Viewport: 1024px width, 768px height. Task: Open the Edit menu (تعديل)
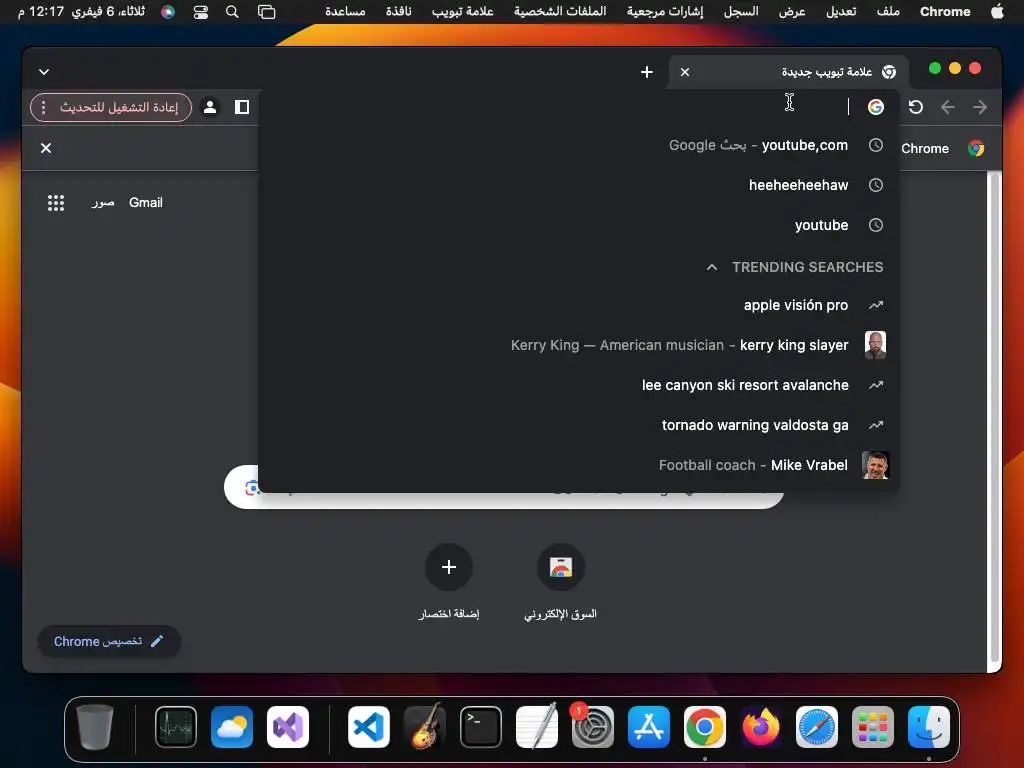pos(841,12)
